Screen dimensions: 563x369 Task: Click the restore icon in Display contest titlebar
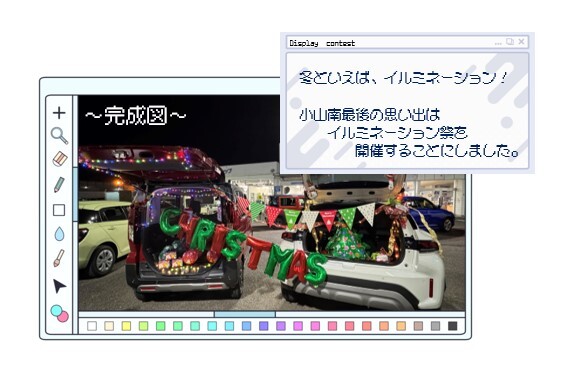pyautogui.click(x=510, y=42)
